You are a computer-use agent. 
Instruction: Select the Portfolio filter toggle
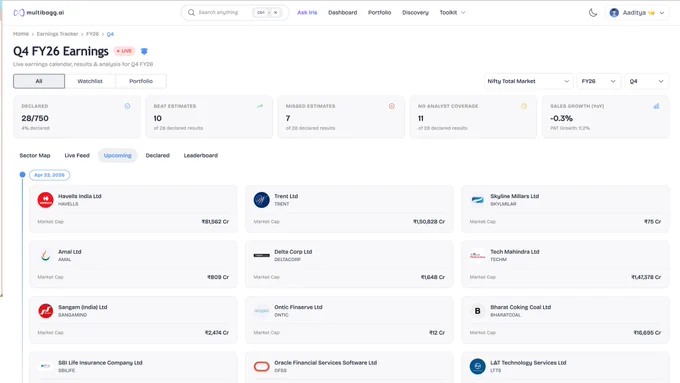tap(141, 81)
